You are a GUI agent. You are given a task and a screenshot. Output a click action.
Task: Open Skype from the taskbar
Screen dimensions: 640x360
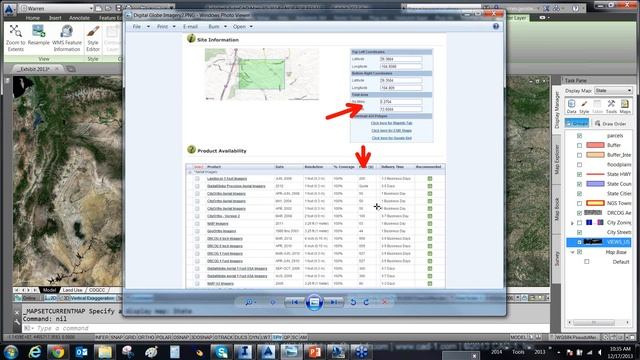tap(221, 352)
